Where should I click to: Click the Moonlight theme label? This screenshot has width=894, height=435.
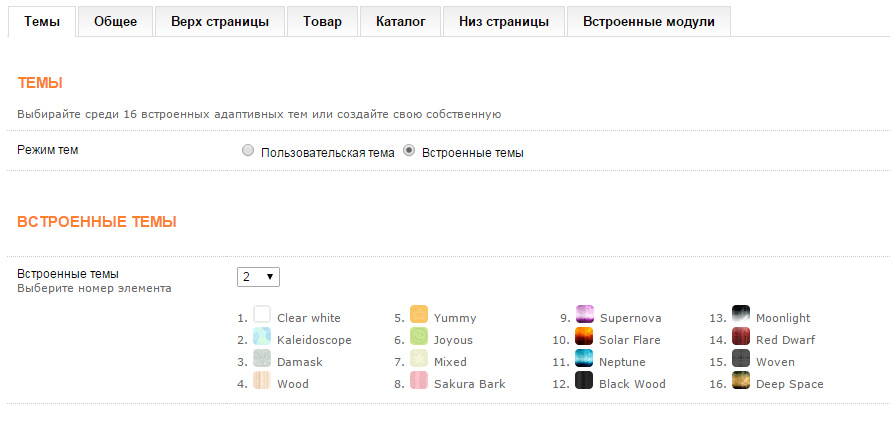tap(783, 318)
